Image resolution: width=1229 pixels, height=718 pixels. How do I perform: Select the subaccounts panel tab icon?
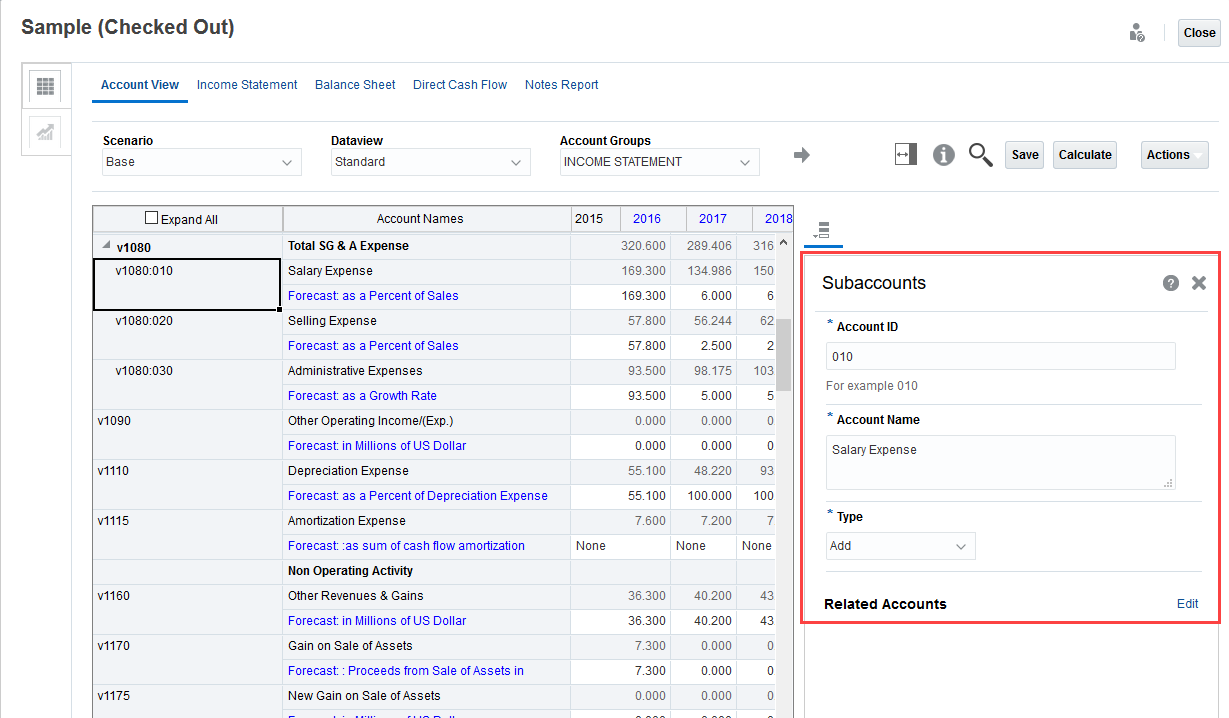(x=823, y=230)
